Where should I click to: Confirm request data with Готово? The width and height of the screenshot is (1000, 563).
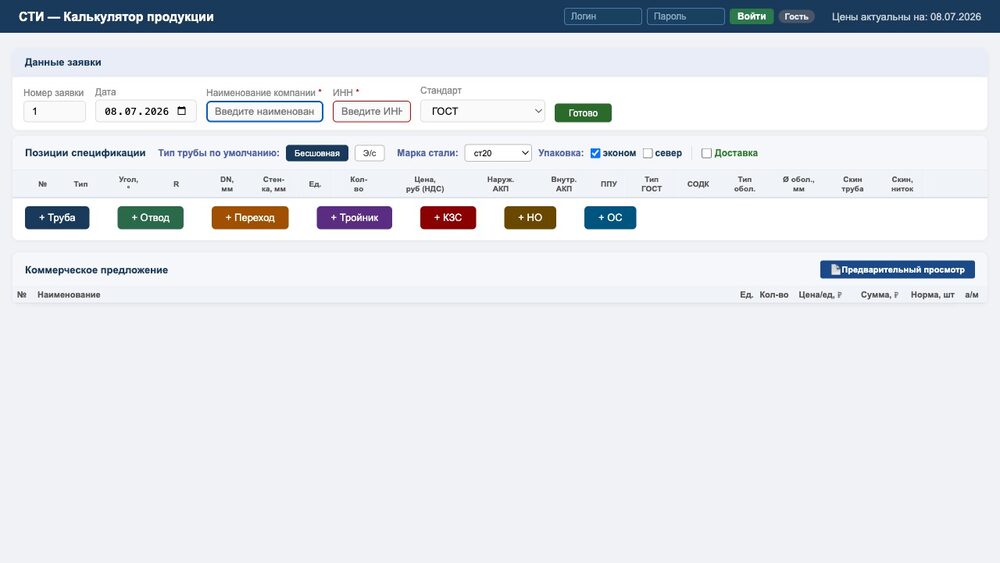tap(583, 113)
